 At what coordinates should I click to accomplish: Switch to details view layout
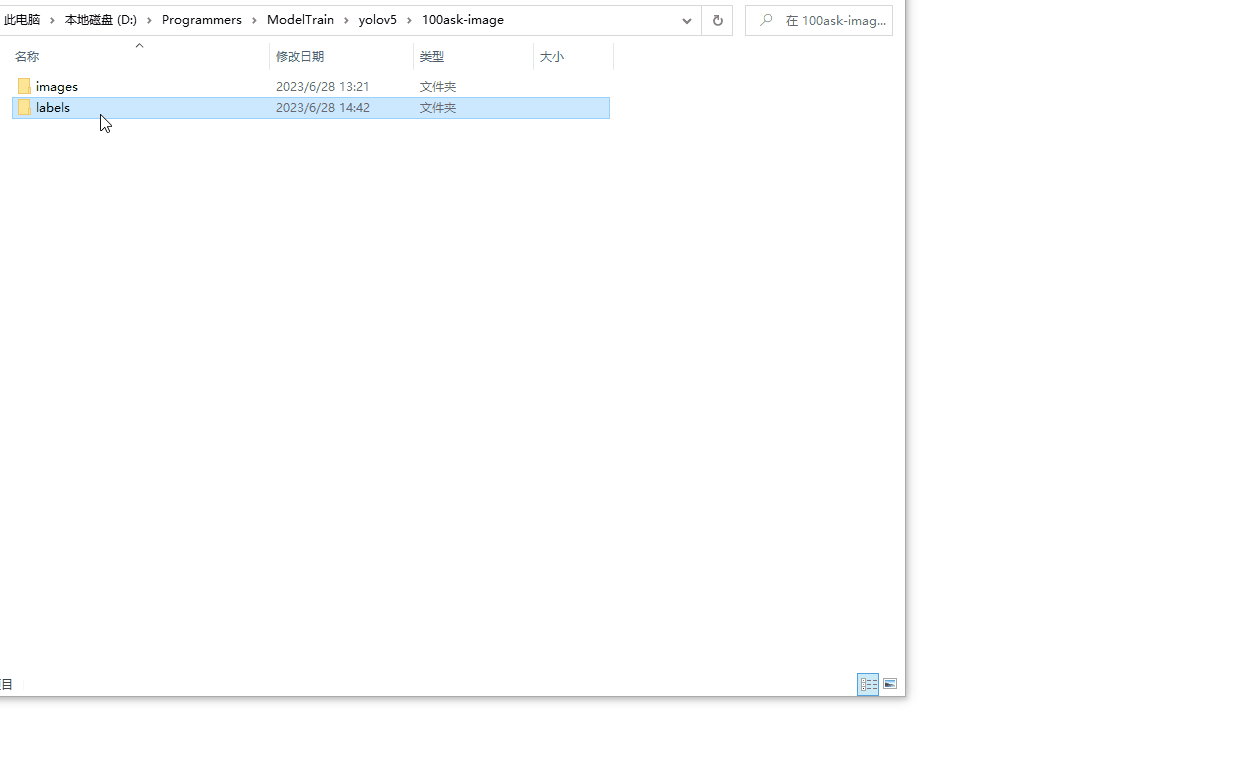click(x=868, y=684)
